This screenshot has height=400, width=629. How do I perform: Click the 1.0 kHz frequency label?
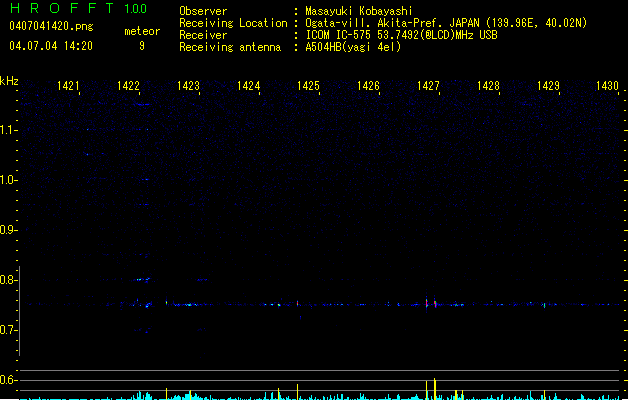(x=8, y=180)
